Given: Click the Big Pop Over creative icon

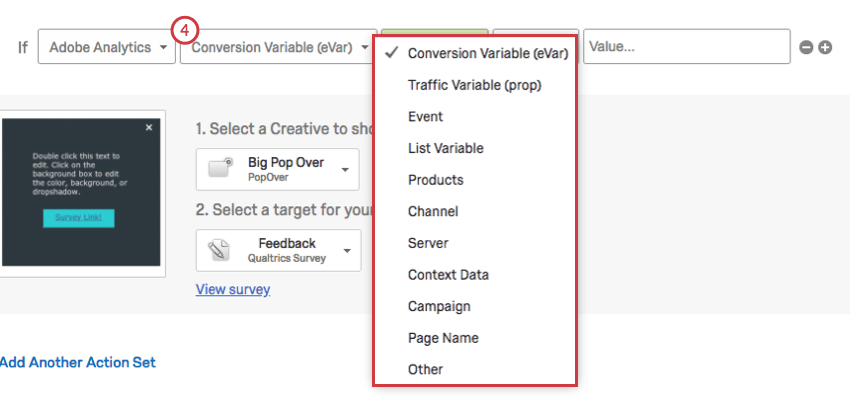Looking at the screenshot, I should (221, 169).
